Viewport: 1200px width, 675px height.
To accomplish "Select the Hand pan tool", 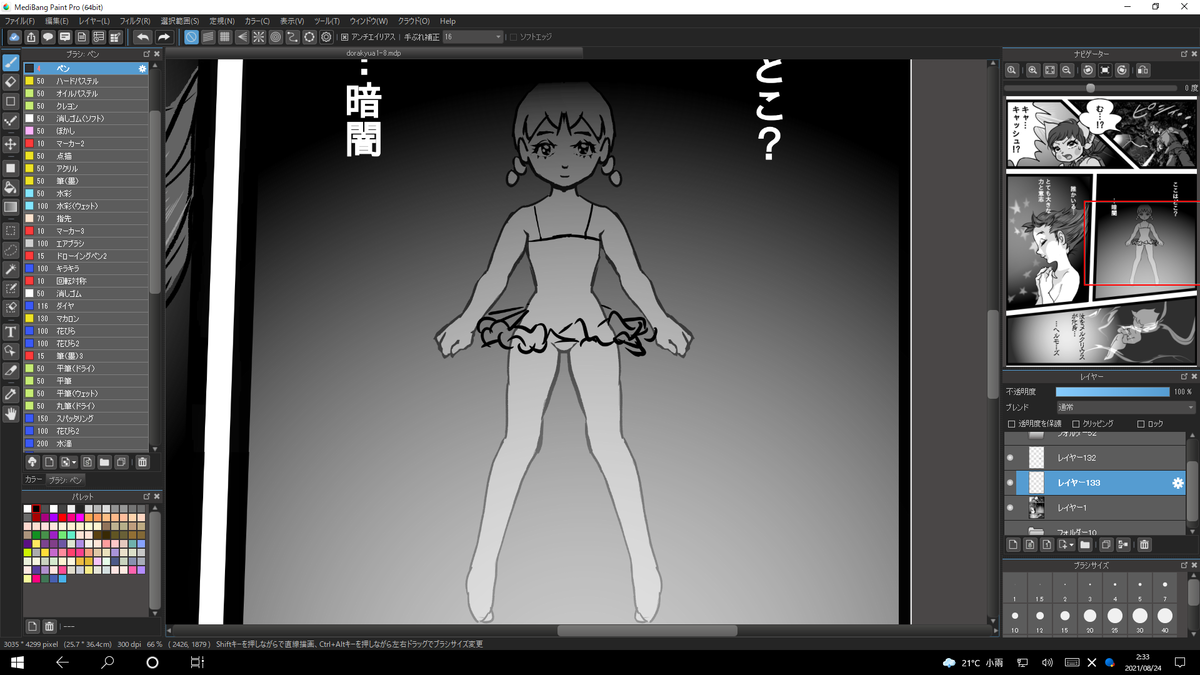I will tap(11, 413).
